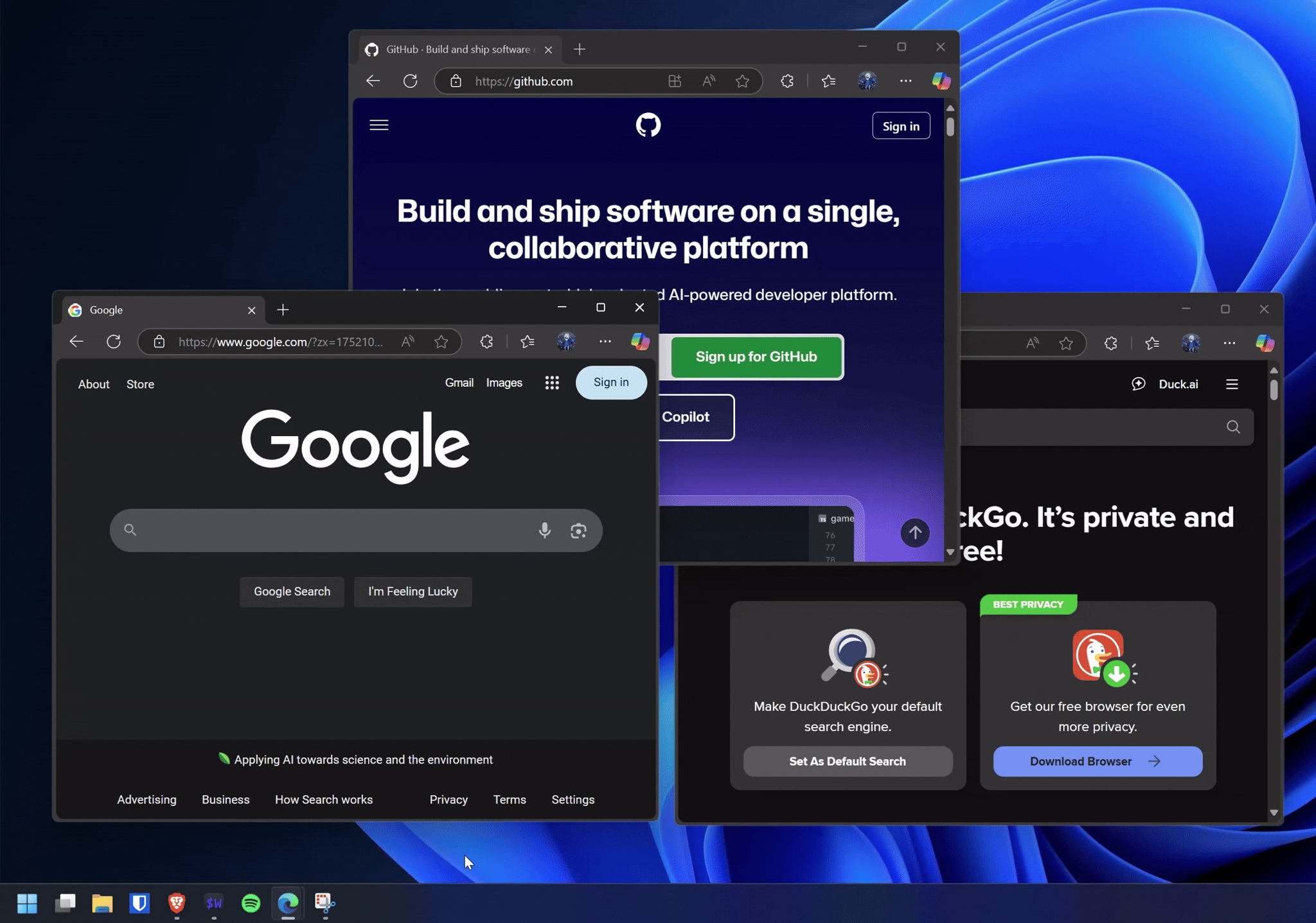This screenshot has width=1316, height=923.
Task: Open Extensions in Google window toolbar
Action: pyautogui.click(x=486, y=342)
